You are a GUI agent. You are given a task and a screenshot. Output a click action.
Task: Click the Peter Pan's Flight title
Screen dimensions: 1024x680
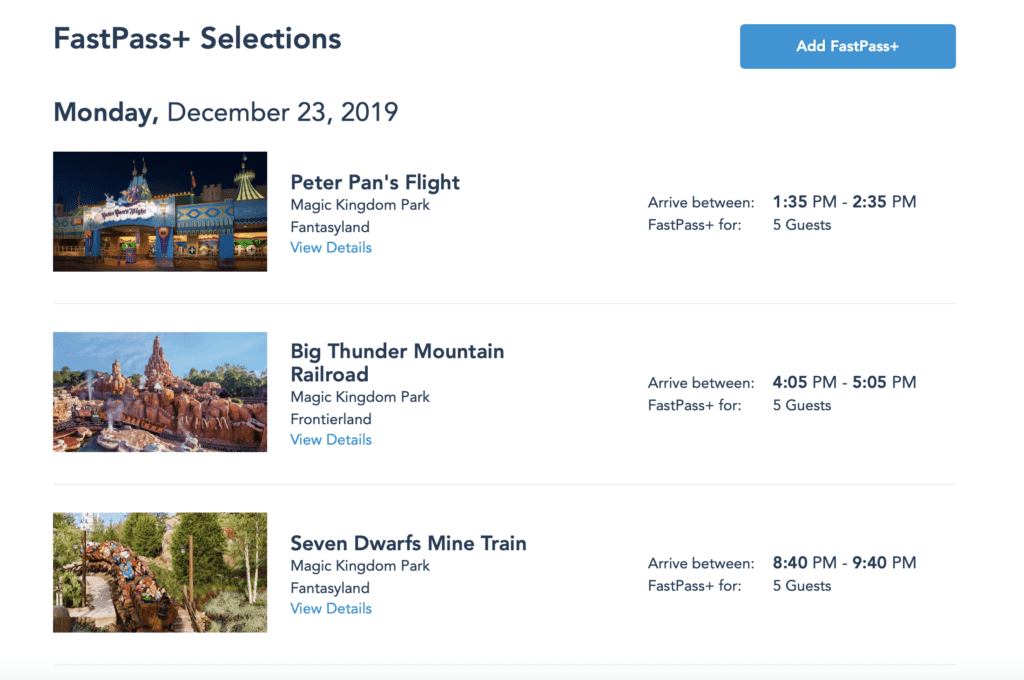point(375,182)
